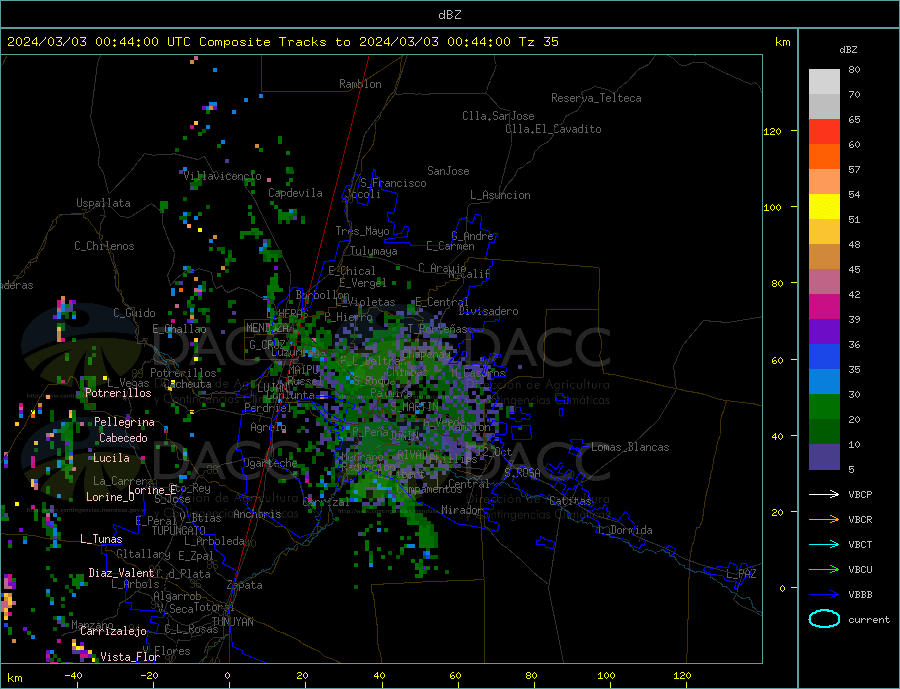Pick the bright yellow 51-54 dBZ swatch
The image size is (900, 689).
pos(824,207)
